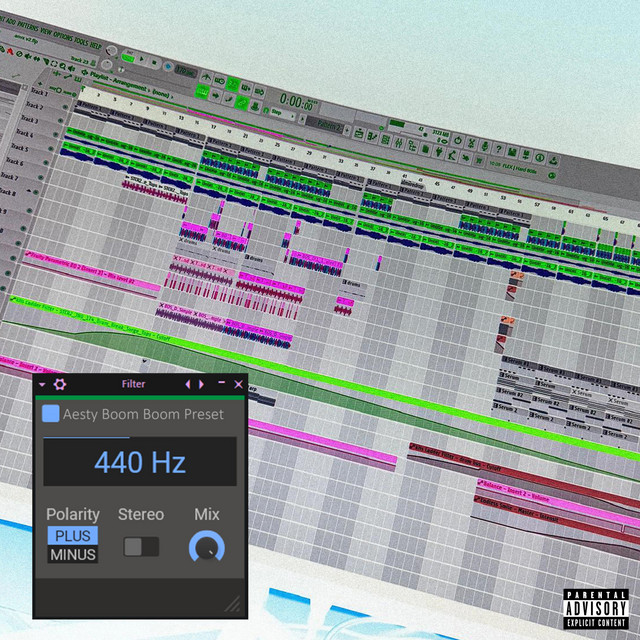This screenshot has height=640, width=640.
Task: Click the Mix knob
Action: tap(207, 547)
